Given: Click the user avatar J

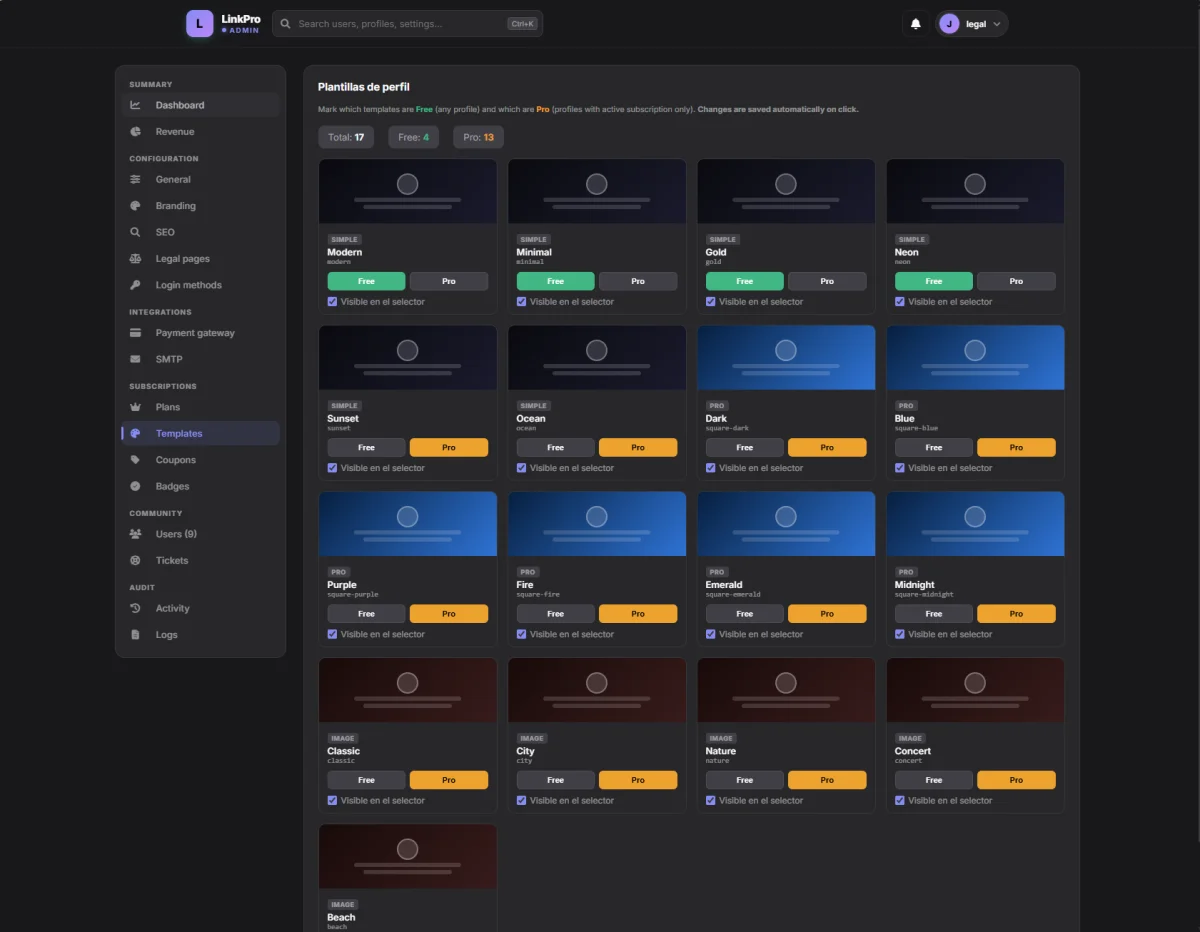Looking at the screenshot, I should pyautogui.click(x=949, y=24).
